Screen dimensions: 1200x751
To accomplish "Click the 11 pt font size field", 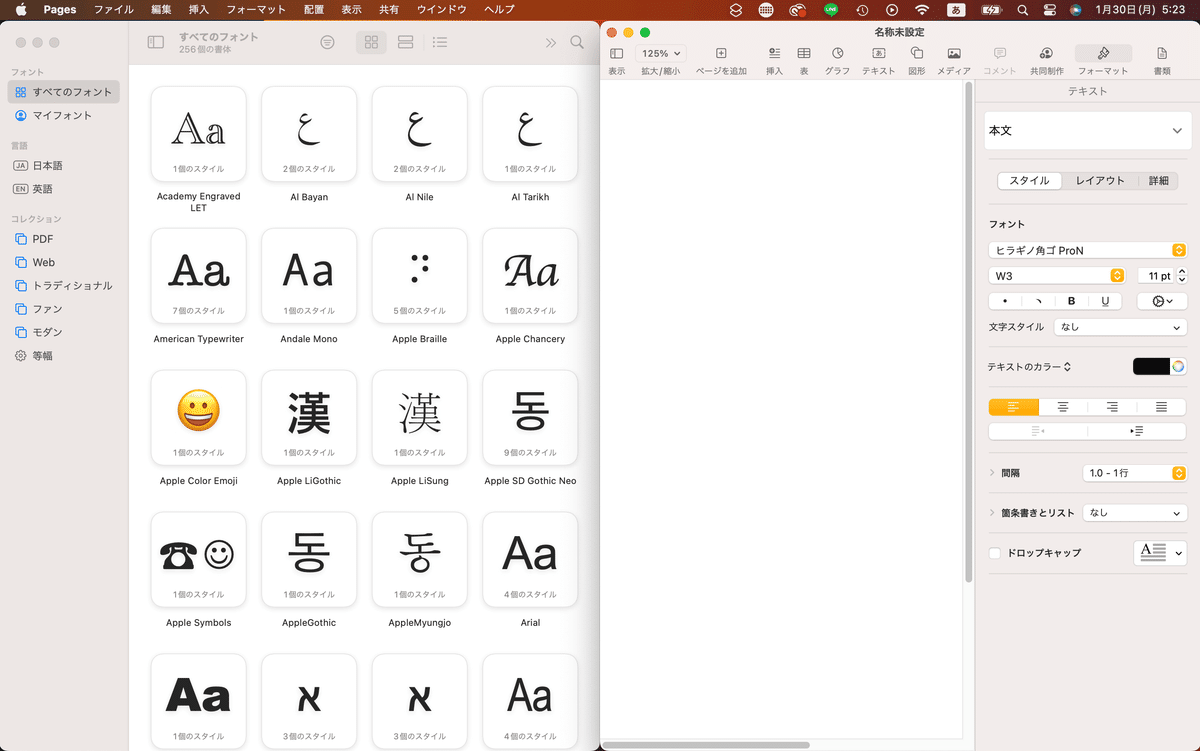I will pyautogui.click(x=1155, y=275).
